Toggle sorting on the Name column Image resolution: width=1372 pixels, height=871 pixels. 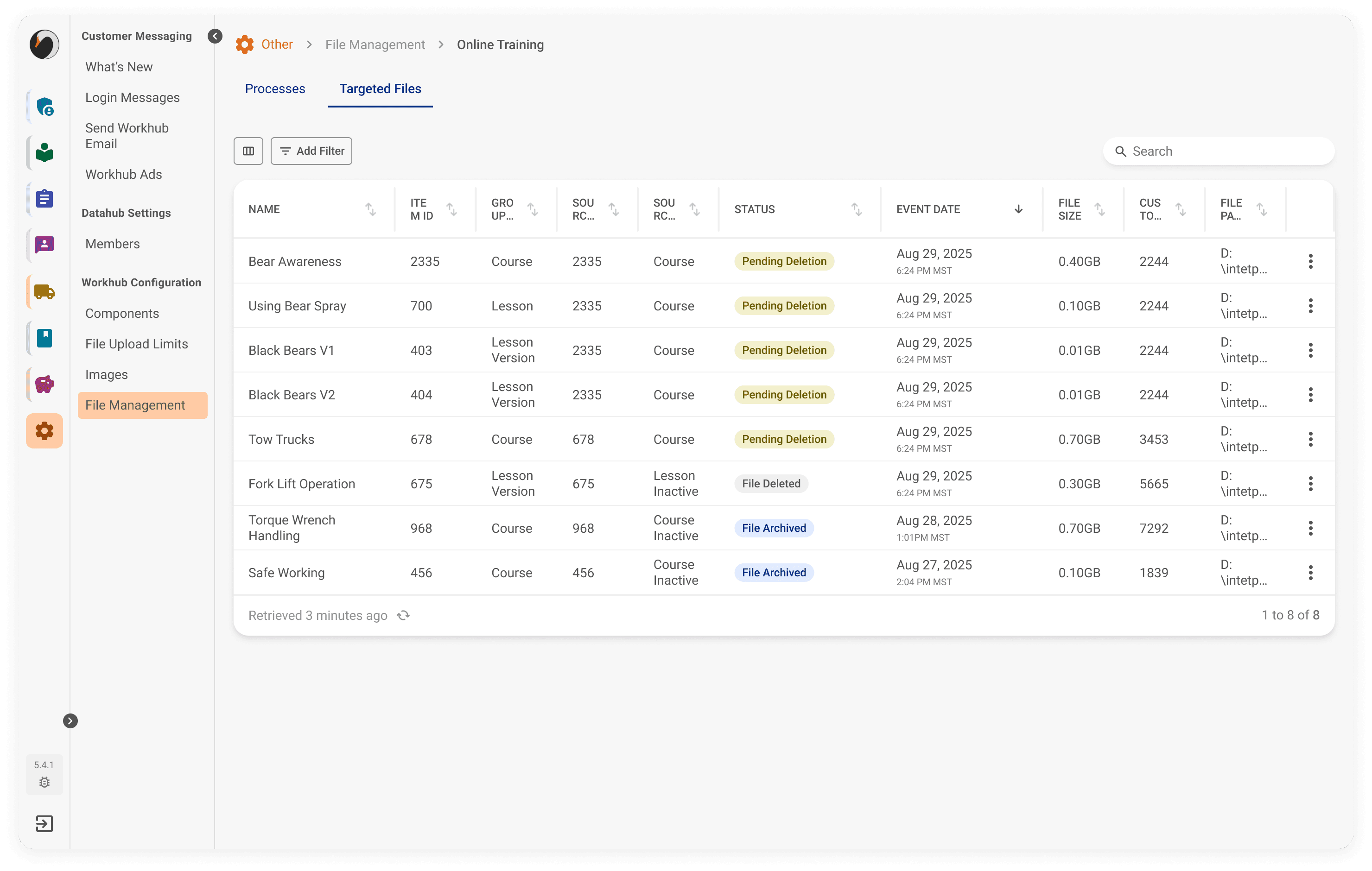[x=370, y=209]
